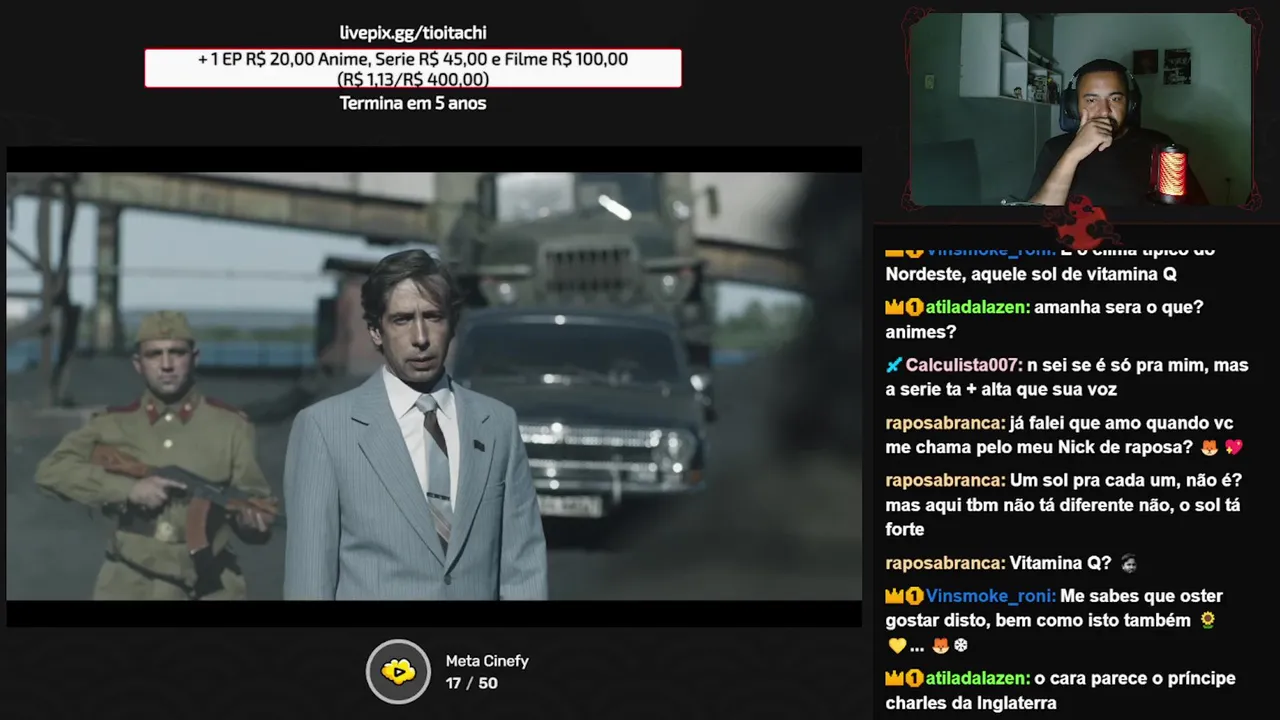Click the sparkling heart emoji after fox emoji

point(1232,448)
